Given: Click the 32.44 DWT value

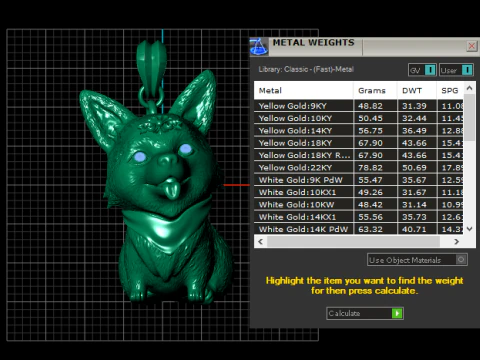Looking at the screenshot, I should (x=414, y=118).
